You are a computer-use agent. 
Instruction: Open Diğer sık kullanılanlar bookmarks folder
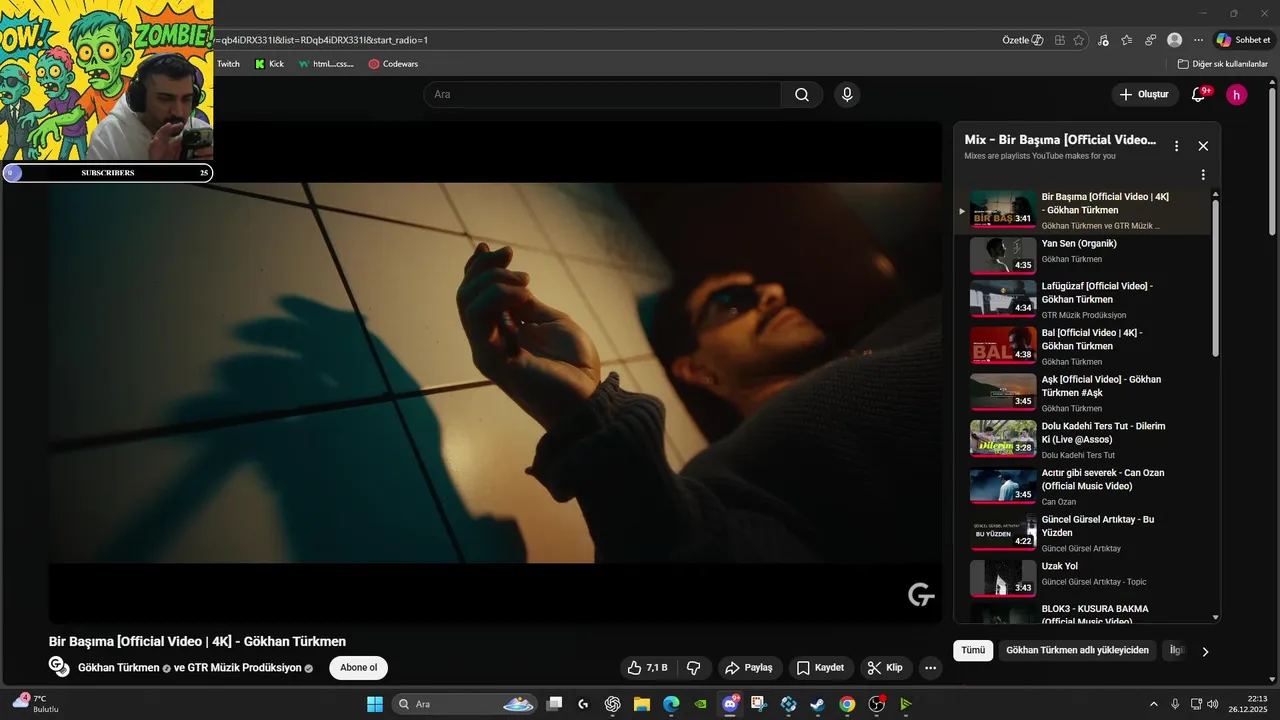1222,64
